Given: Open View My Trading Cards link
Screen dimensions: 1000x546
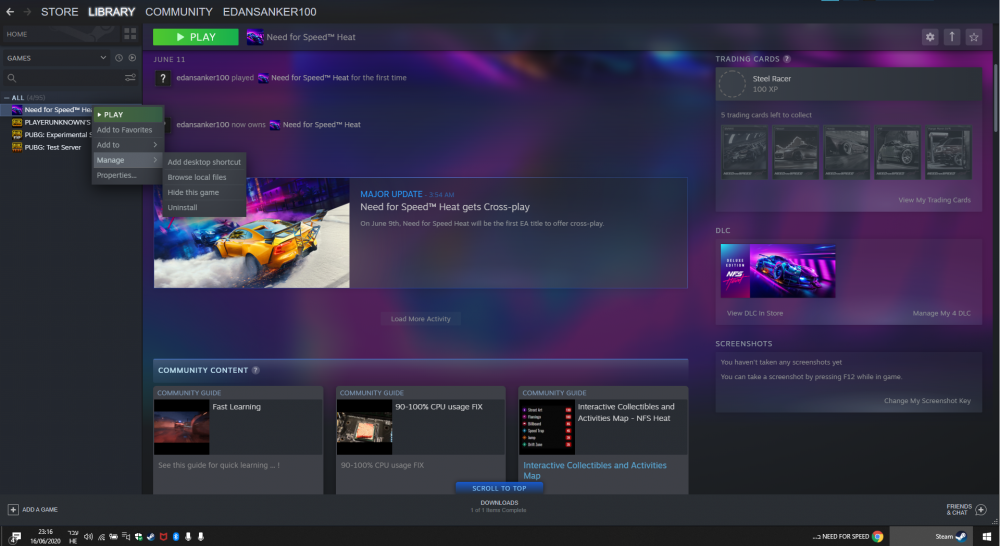Looking at the screenshot, I should pyautogui.click(x=934, y=200).
